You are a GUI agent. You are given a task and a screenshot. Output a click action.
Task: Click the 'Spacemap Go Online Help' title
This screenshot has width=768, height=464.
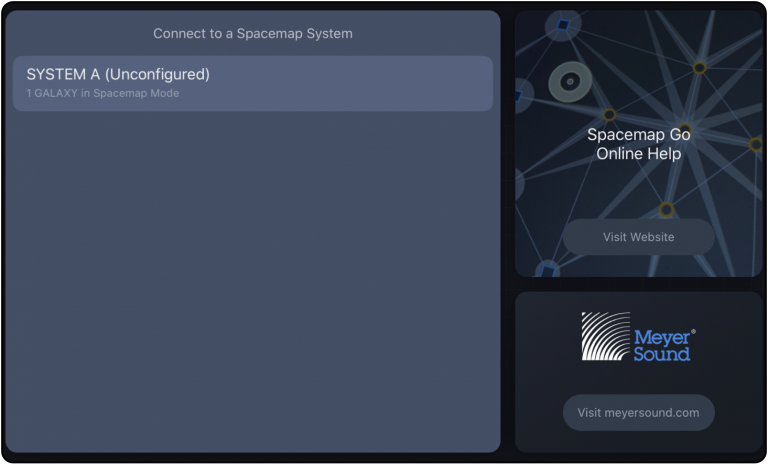(639, 144)
